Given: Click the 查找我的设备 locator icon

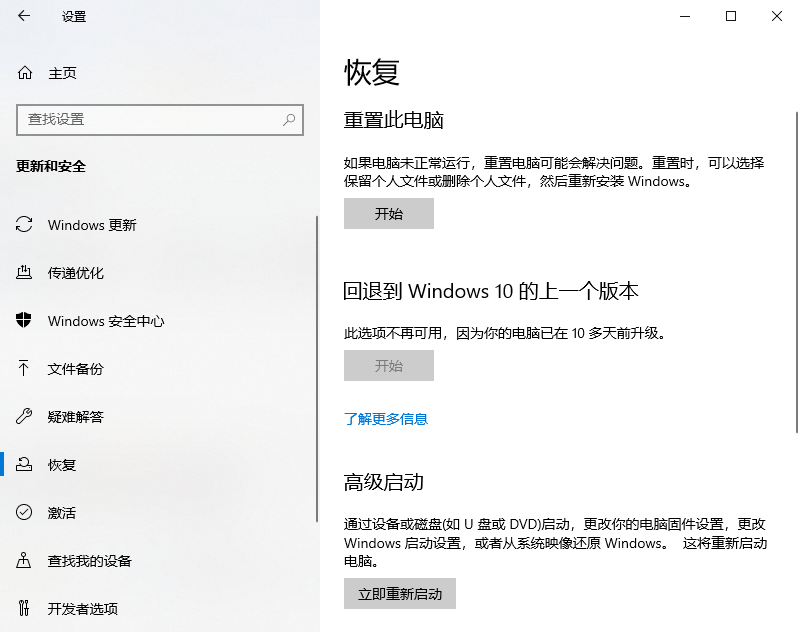Looking at the screenshot, I should point(26,560).
